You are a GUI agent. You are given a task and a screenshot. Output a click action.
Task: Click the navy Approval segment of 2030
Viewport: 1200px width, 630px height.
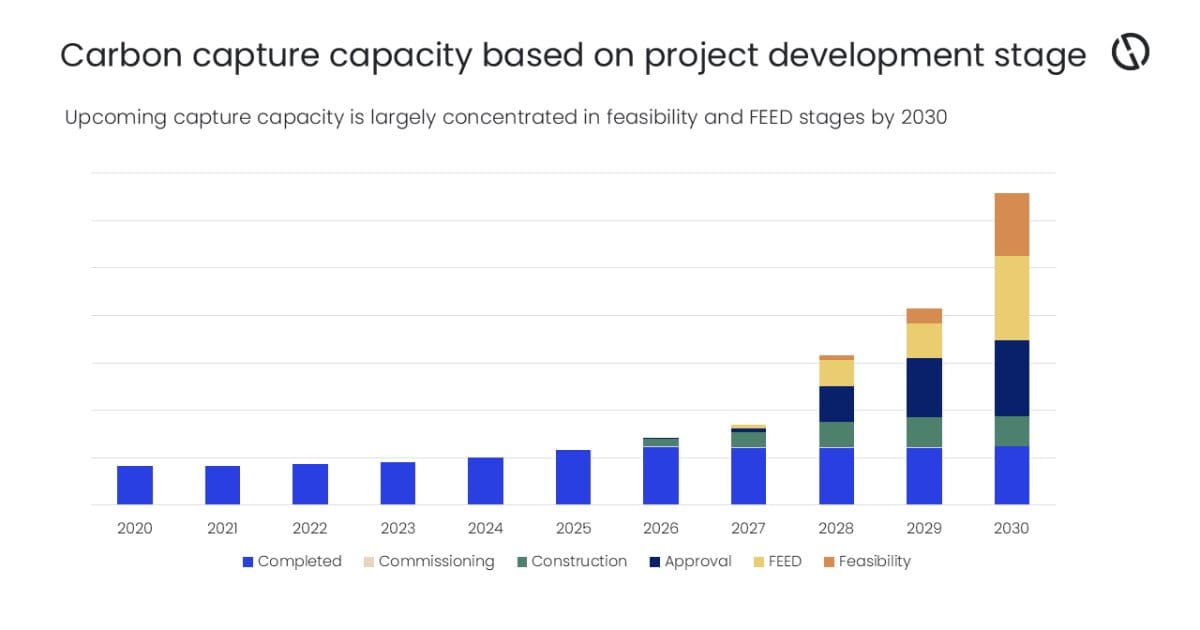[x=1011, y=378]
